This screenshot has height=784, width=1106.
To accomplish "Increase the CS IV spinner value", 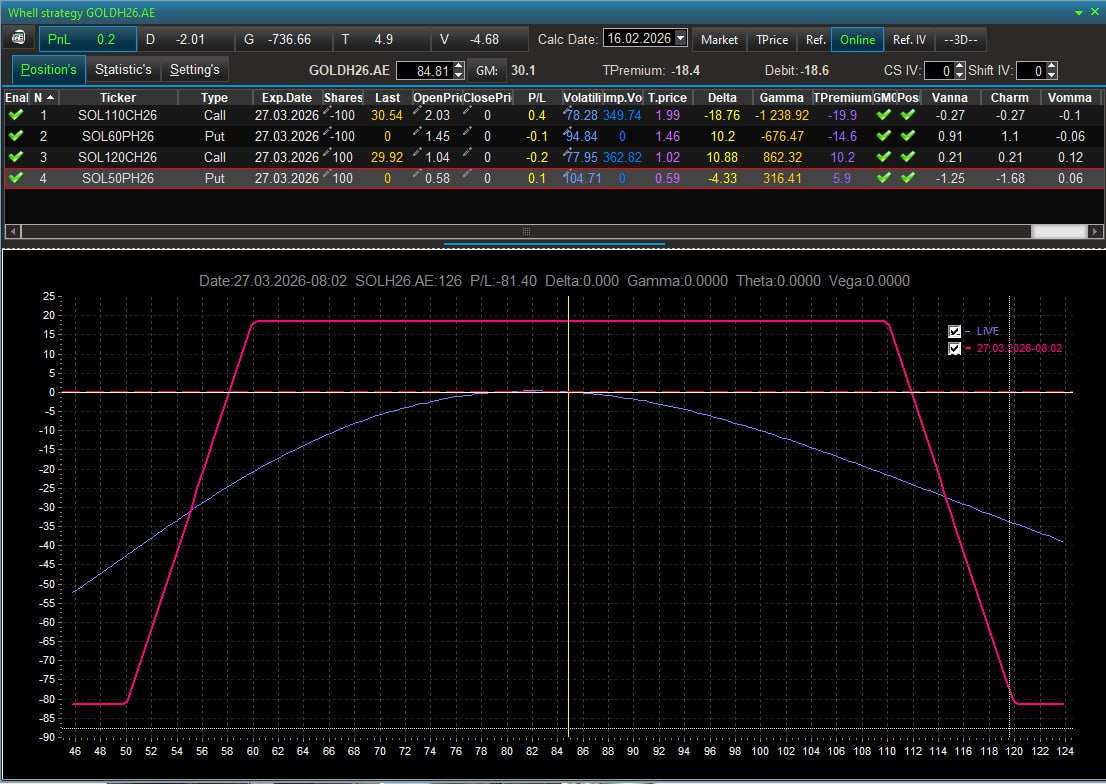I will click(959, 66).
